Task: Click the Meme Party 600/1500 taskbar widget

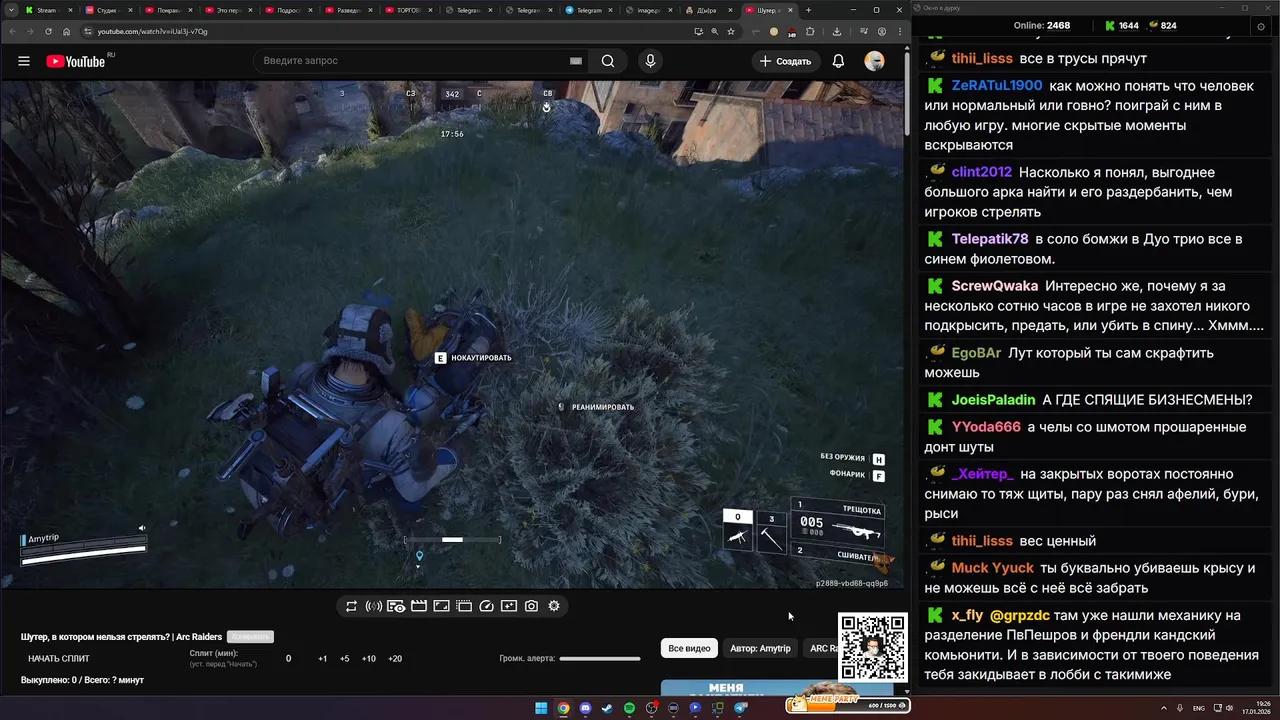Action: pos(847,704)
